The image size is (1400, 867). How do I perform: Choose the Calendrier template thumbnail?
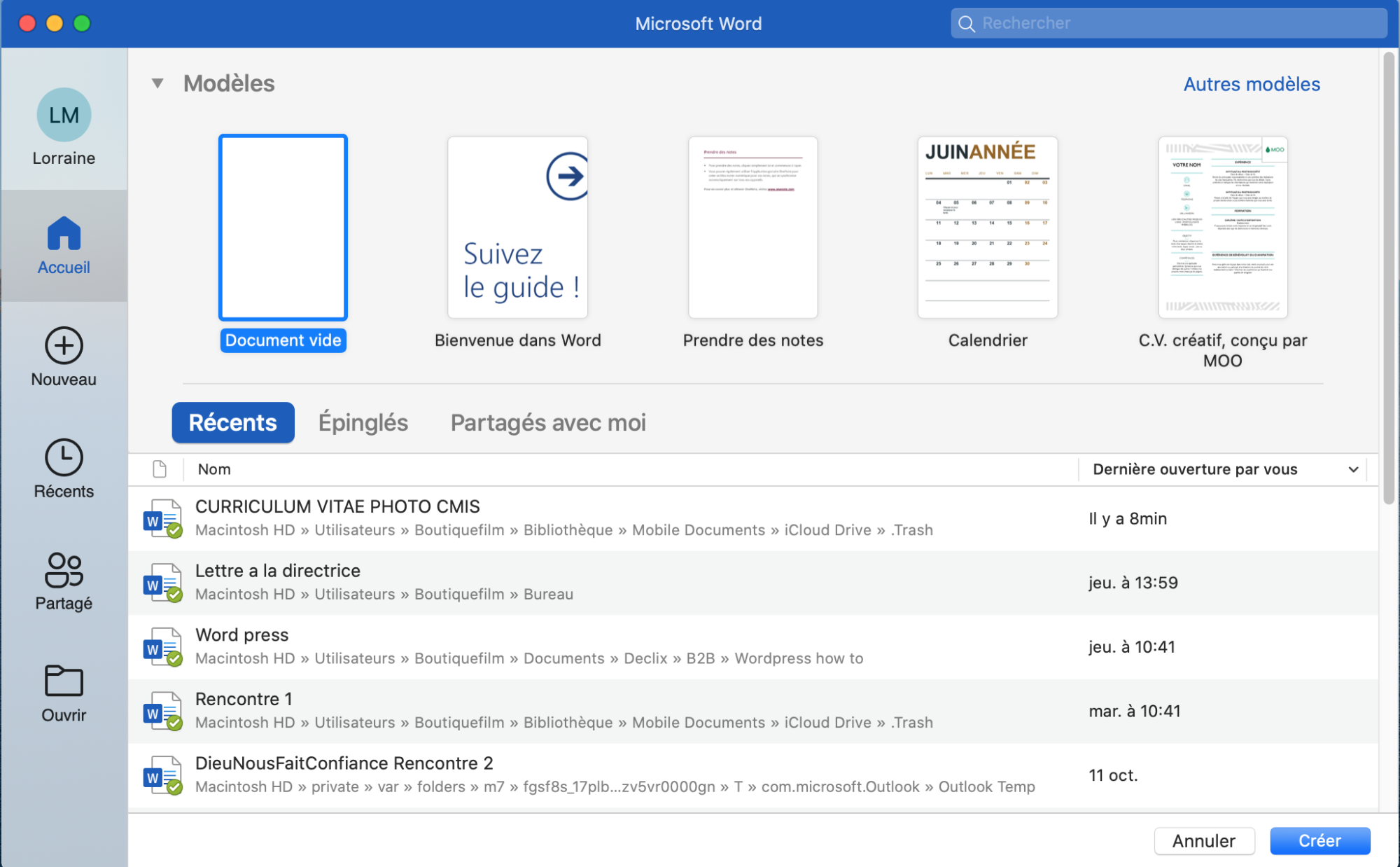[988, 228]
